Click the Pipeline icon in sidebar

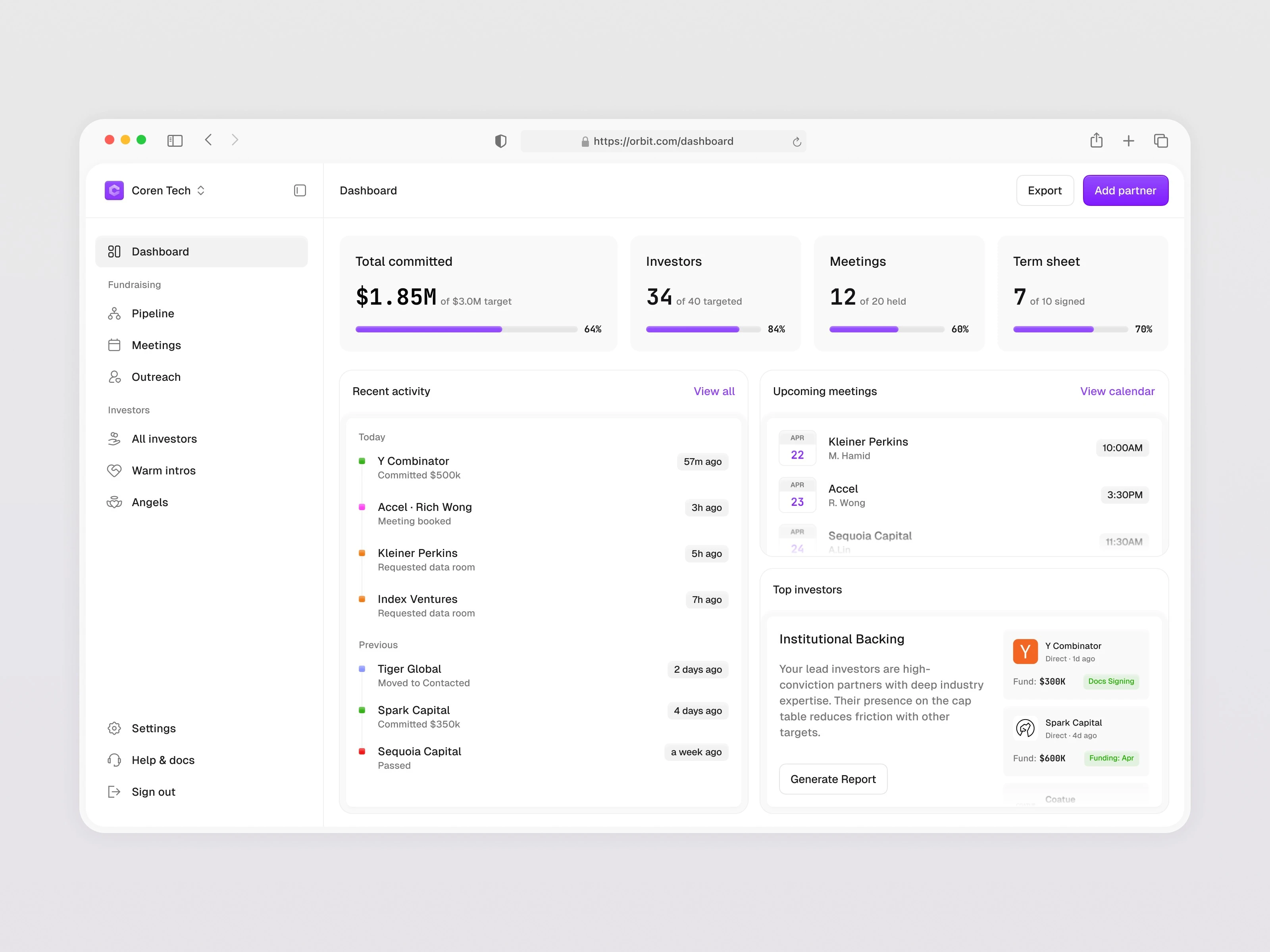[x=114, y=313]
